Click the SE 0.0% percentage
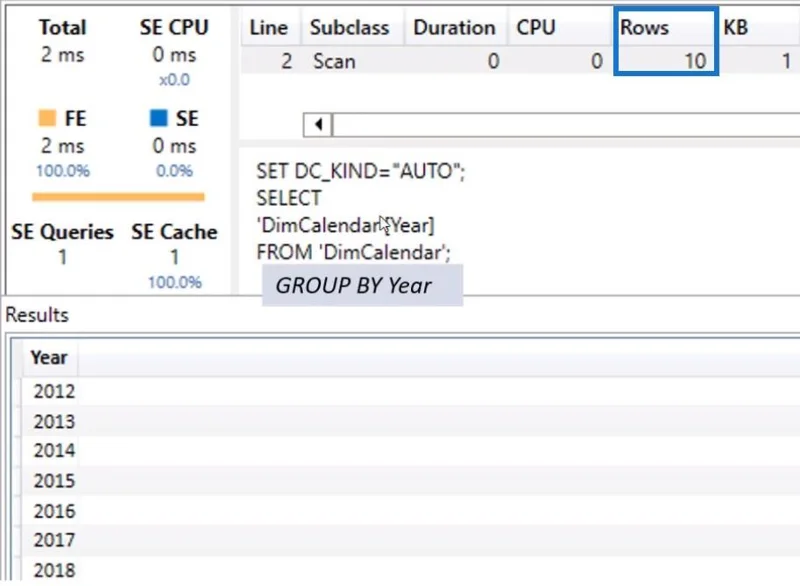800x586 pixels. tap(174, 171)
